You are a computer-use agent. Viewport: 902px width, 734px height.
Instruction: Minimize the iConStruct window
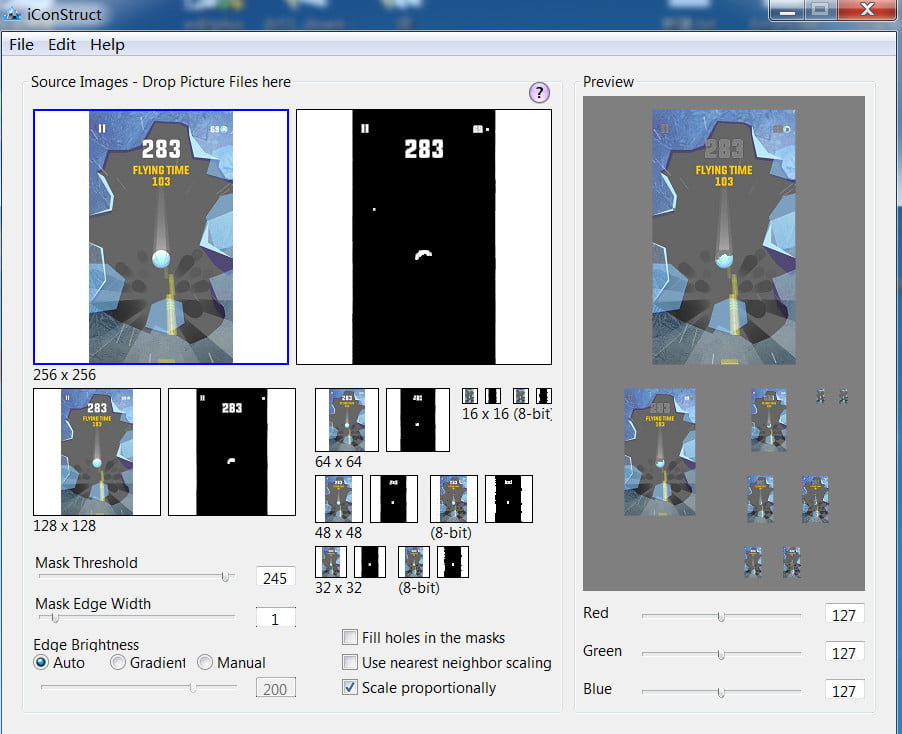click(786, 10)
